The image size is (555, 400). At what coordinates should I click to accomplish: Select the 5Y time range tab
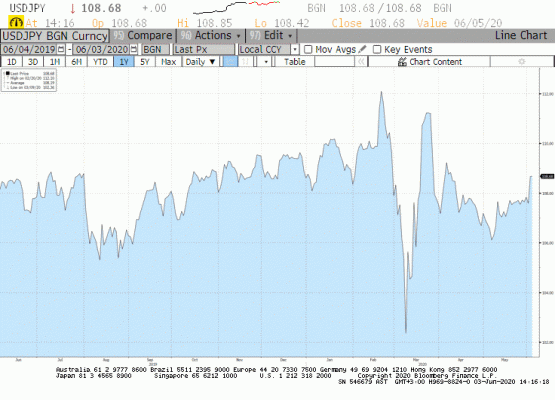[x=145, y=62]
